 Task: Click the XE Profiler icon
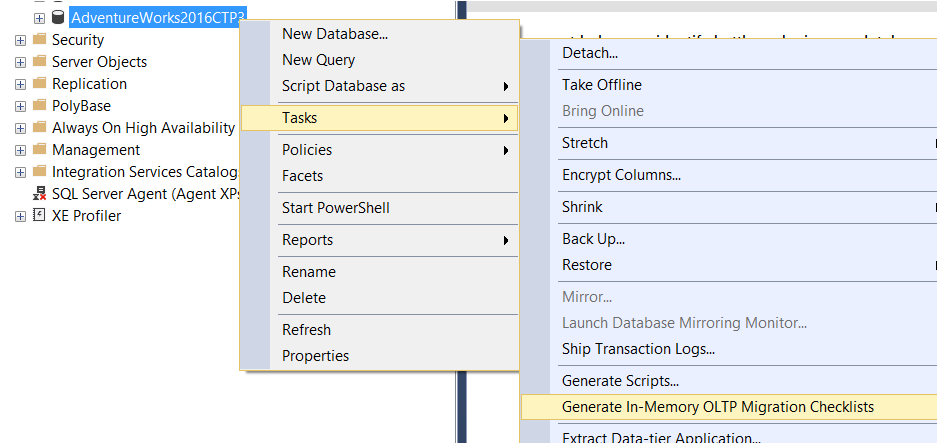pos(39,215)
